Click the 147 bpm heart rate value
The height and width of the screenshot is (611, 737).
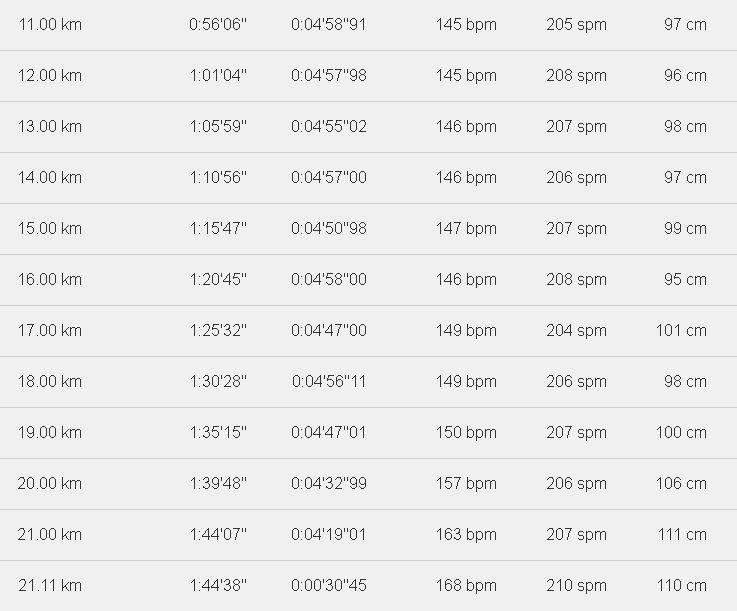[x=465, y=228]
